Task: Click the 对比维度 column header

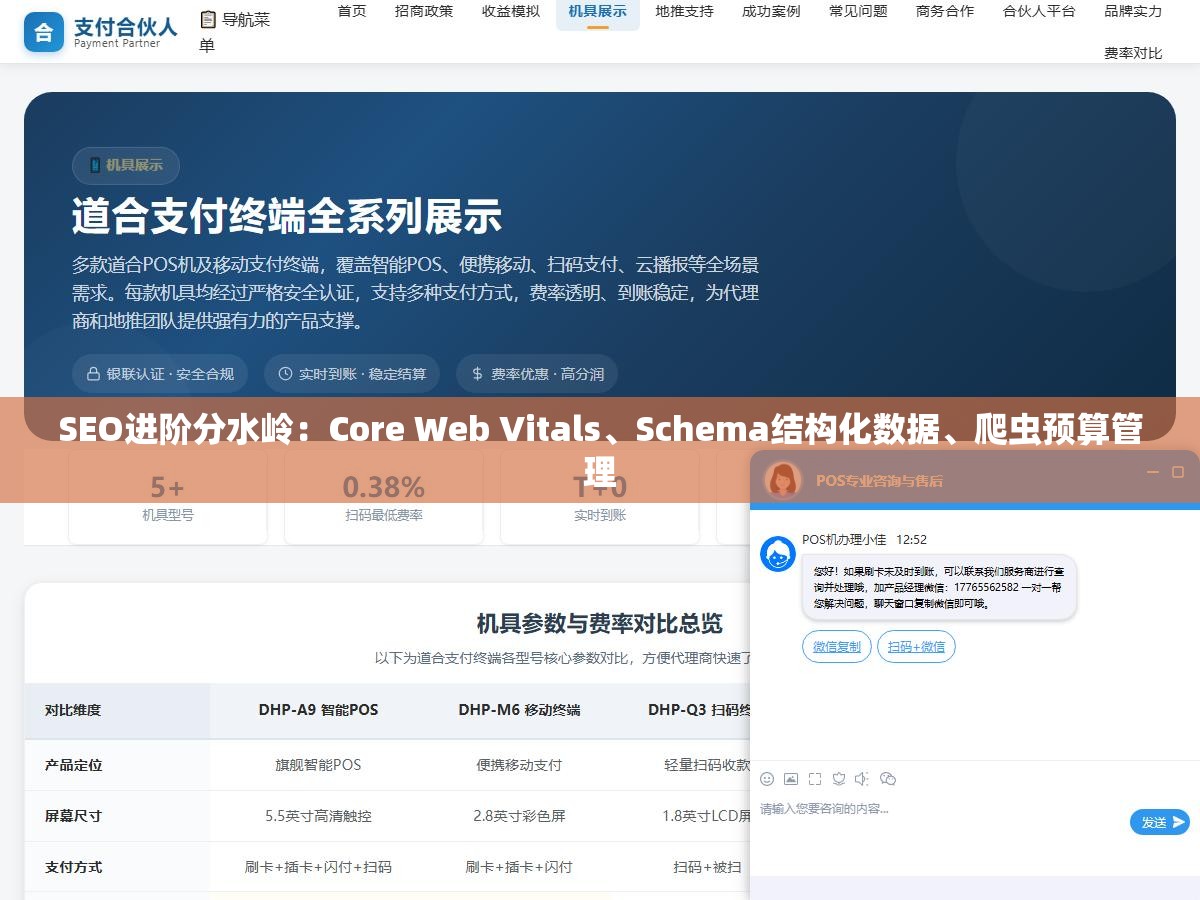Action: (x=73, y=710)
